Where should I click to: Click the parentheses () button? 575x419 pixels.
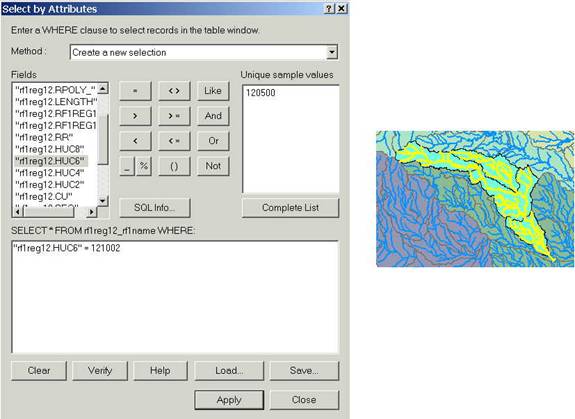174,166
